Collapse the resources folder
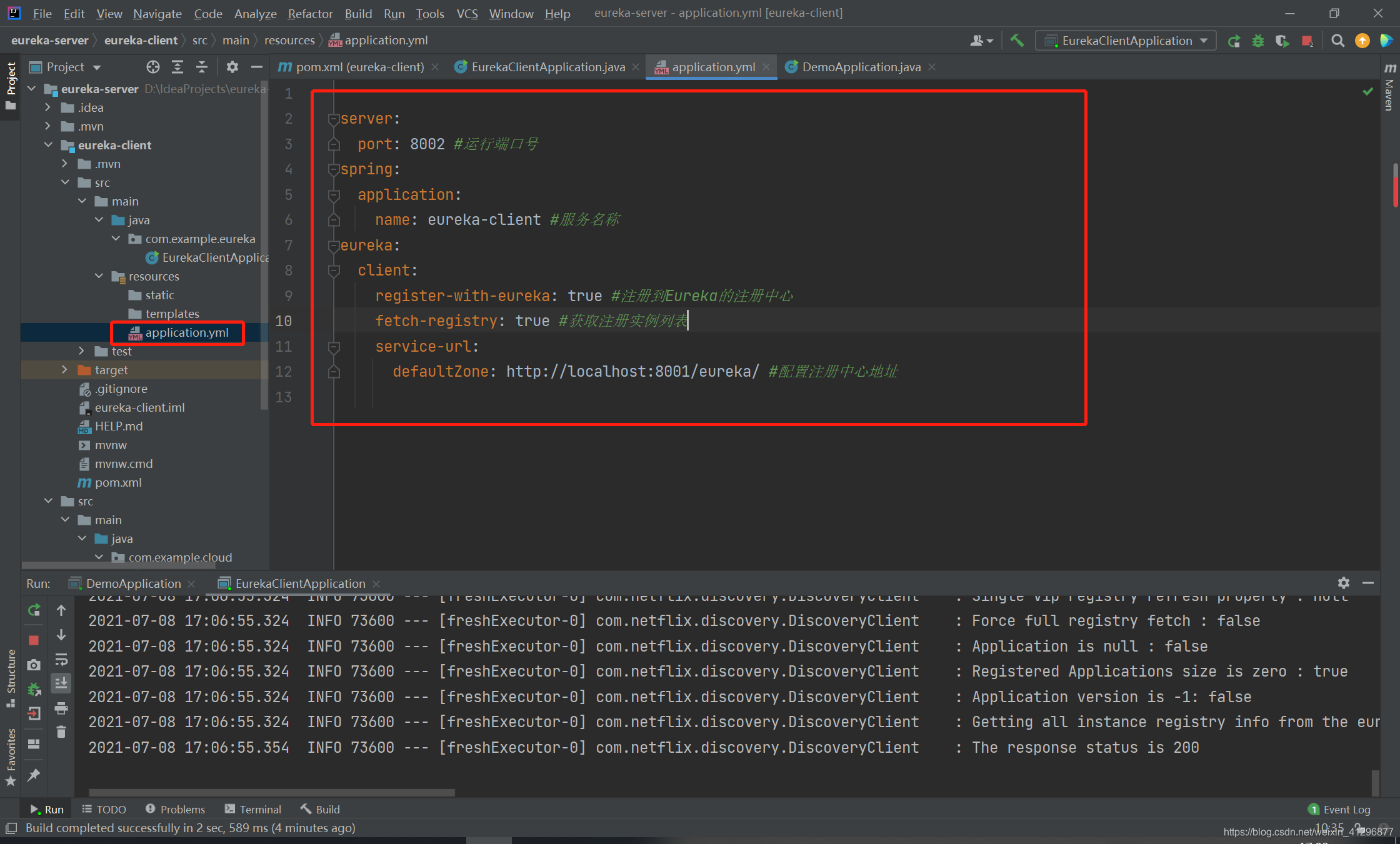 tap(99, 276)
